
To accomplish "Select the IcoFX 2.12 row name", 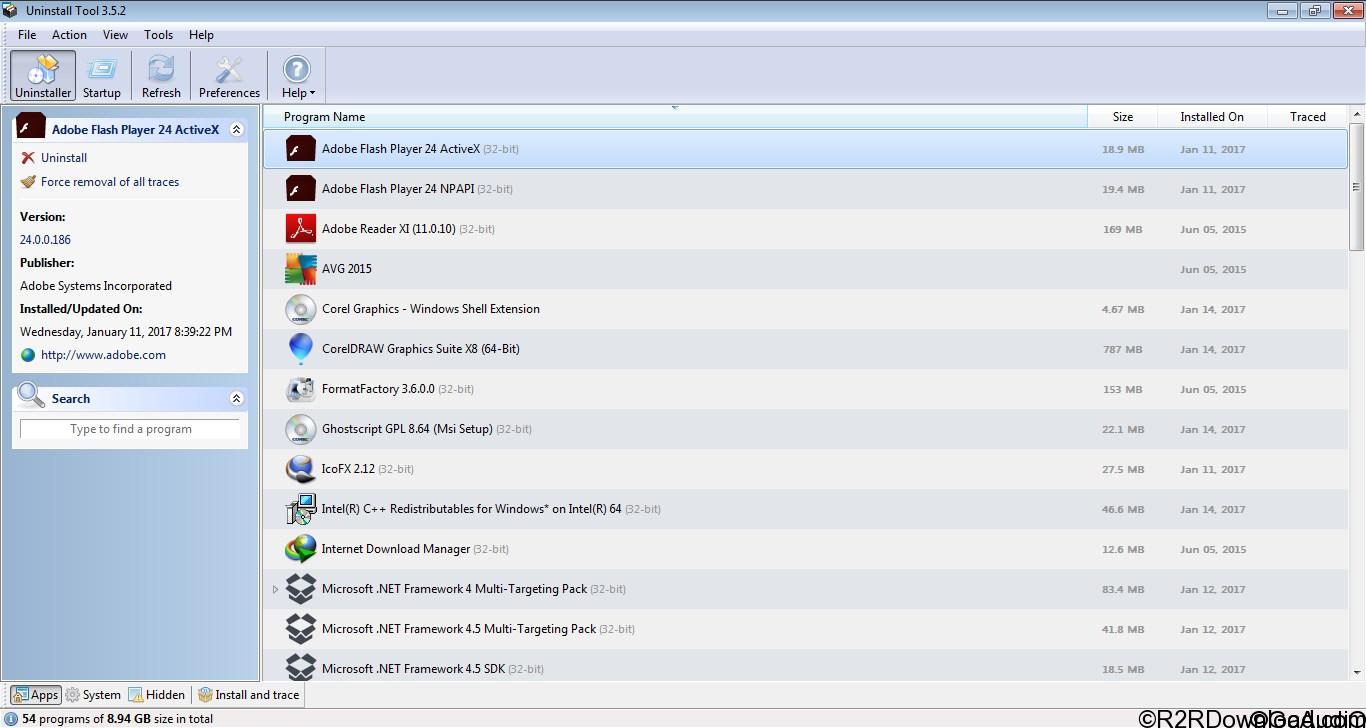I will point(348,469).
